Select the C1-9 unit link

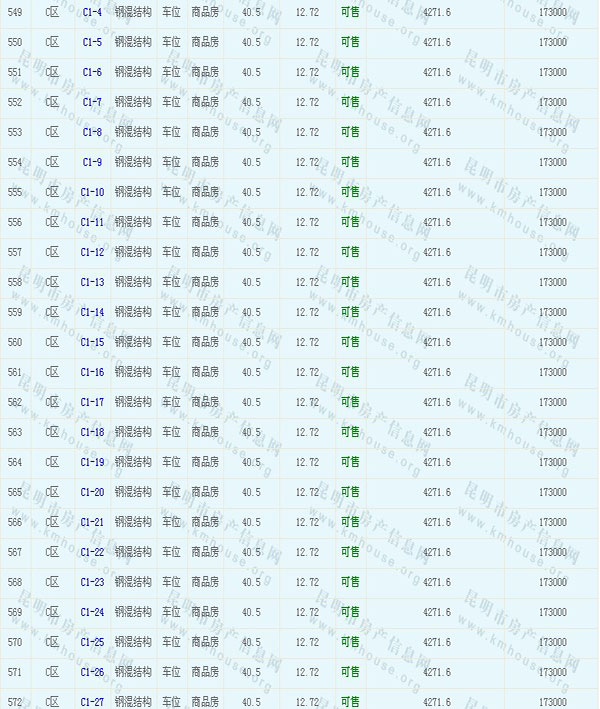click(x=92, y=162)
